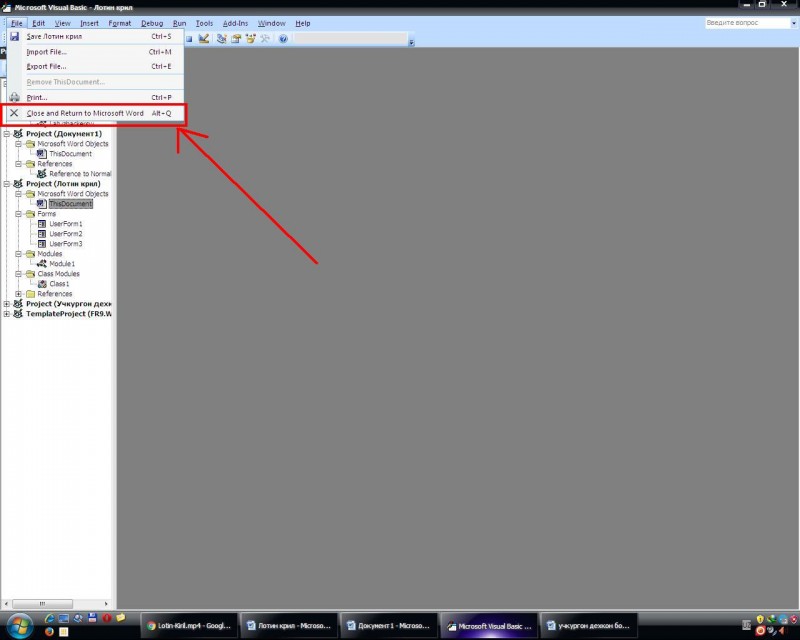Image resolution: width=800 pixels, height=640 pixels.
Task: Click the Reset (stop) toolbar icon
Action: tap(189, 39)
